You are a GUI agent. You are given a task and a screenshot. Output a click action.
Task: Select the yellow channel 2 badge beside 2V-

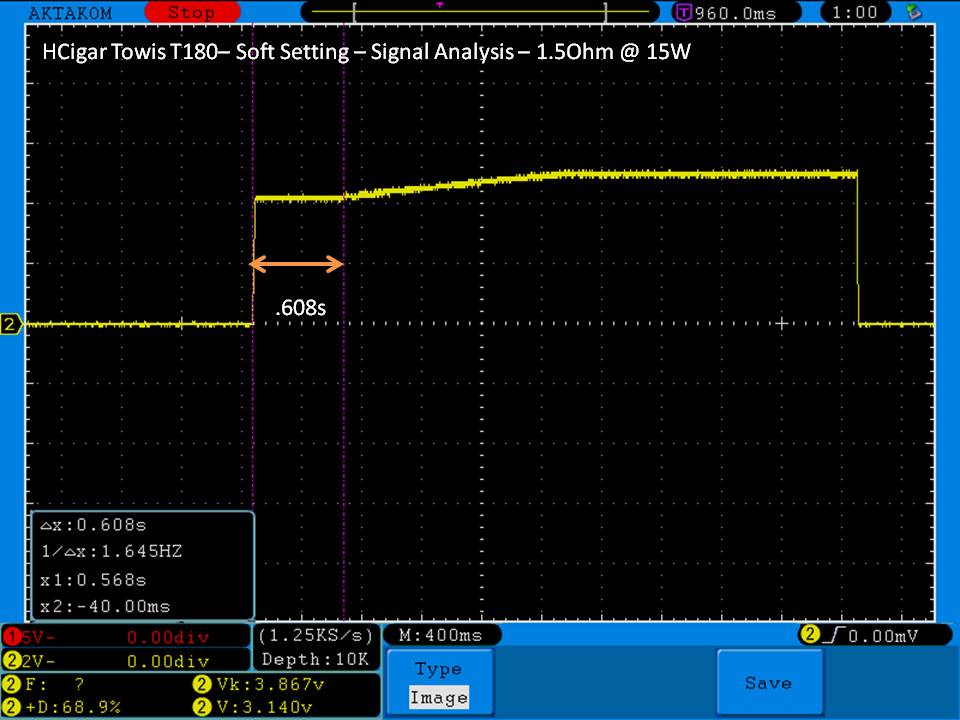pos(11,661)
